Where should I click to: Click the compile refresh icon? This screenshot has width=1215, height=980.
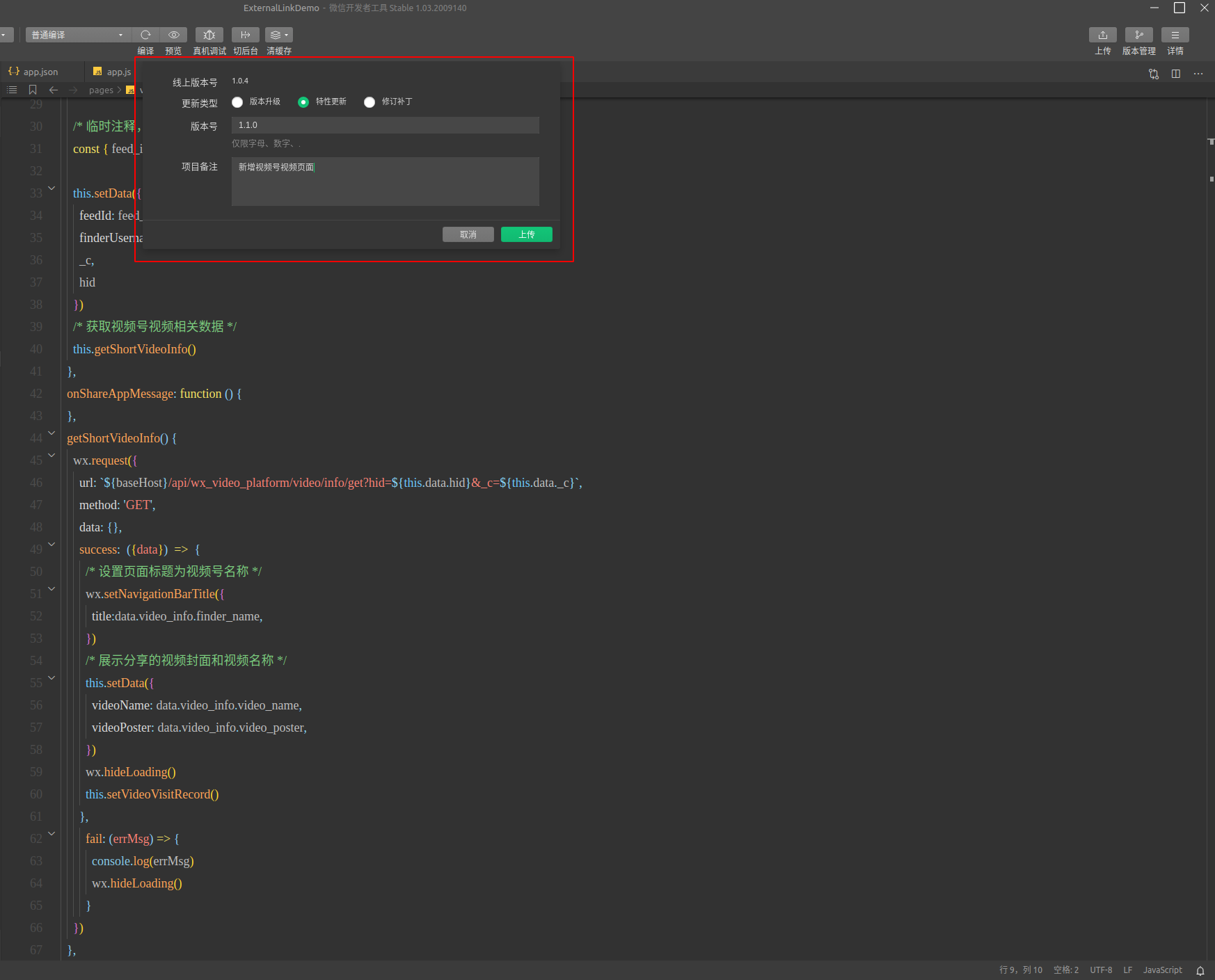tap(145, 35)
